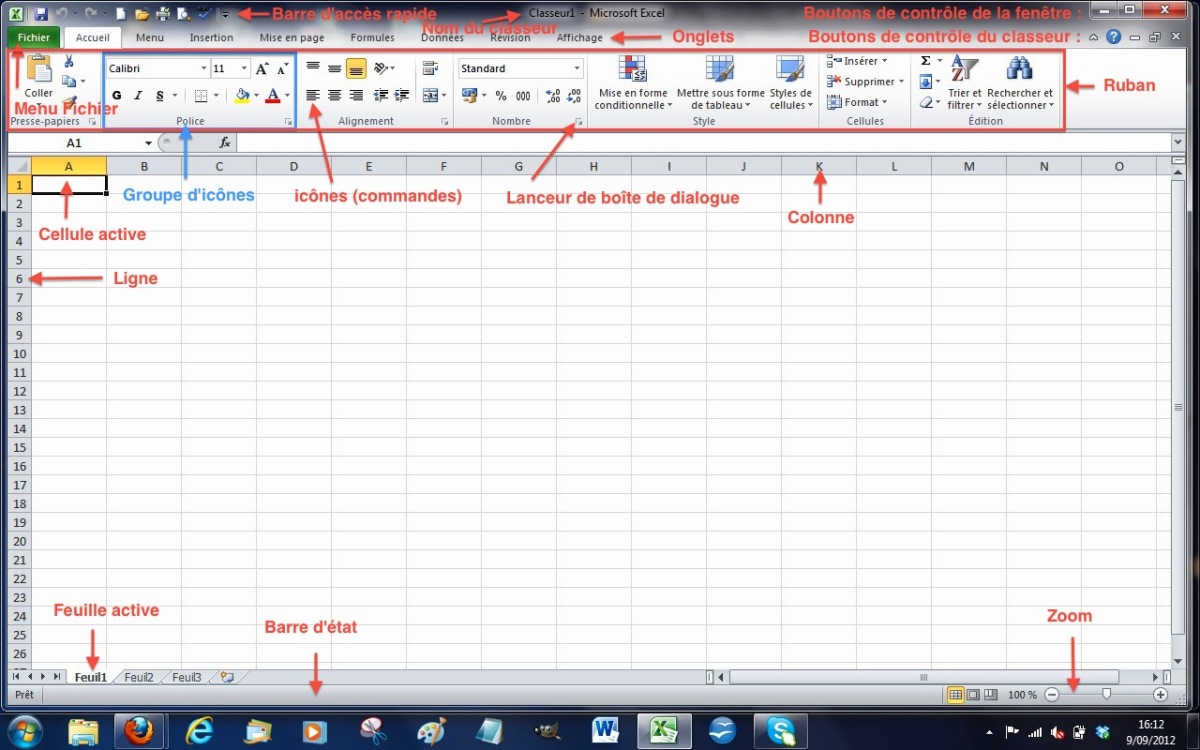This screenshot has height=750, width=1200.
Task: Toggle underline with the S button
Action: 160,96
